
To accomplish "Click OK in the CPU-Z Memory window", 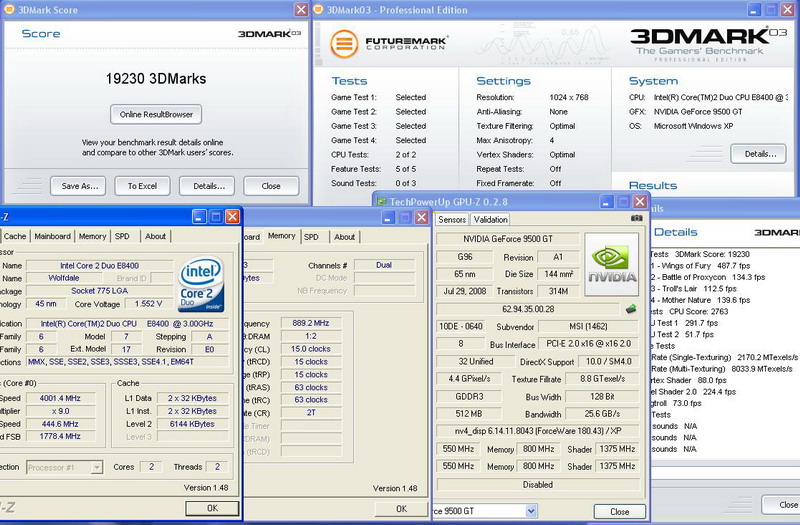I will (x=402, y=509).
